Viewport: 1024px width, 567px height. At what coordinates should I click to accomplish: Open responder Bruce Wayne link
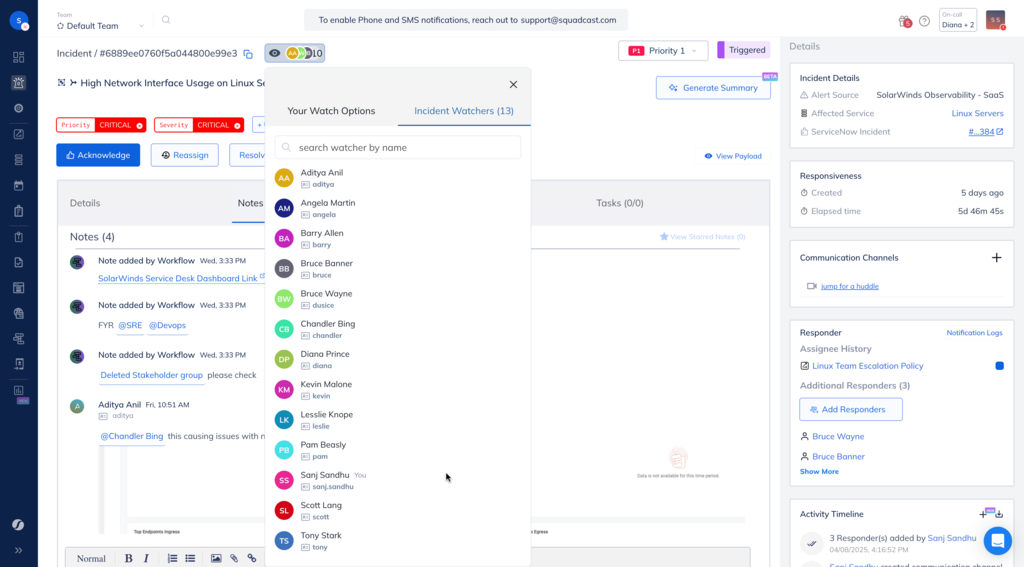tap(838, 436)
